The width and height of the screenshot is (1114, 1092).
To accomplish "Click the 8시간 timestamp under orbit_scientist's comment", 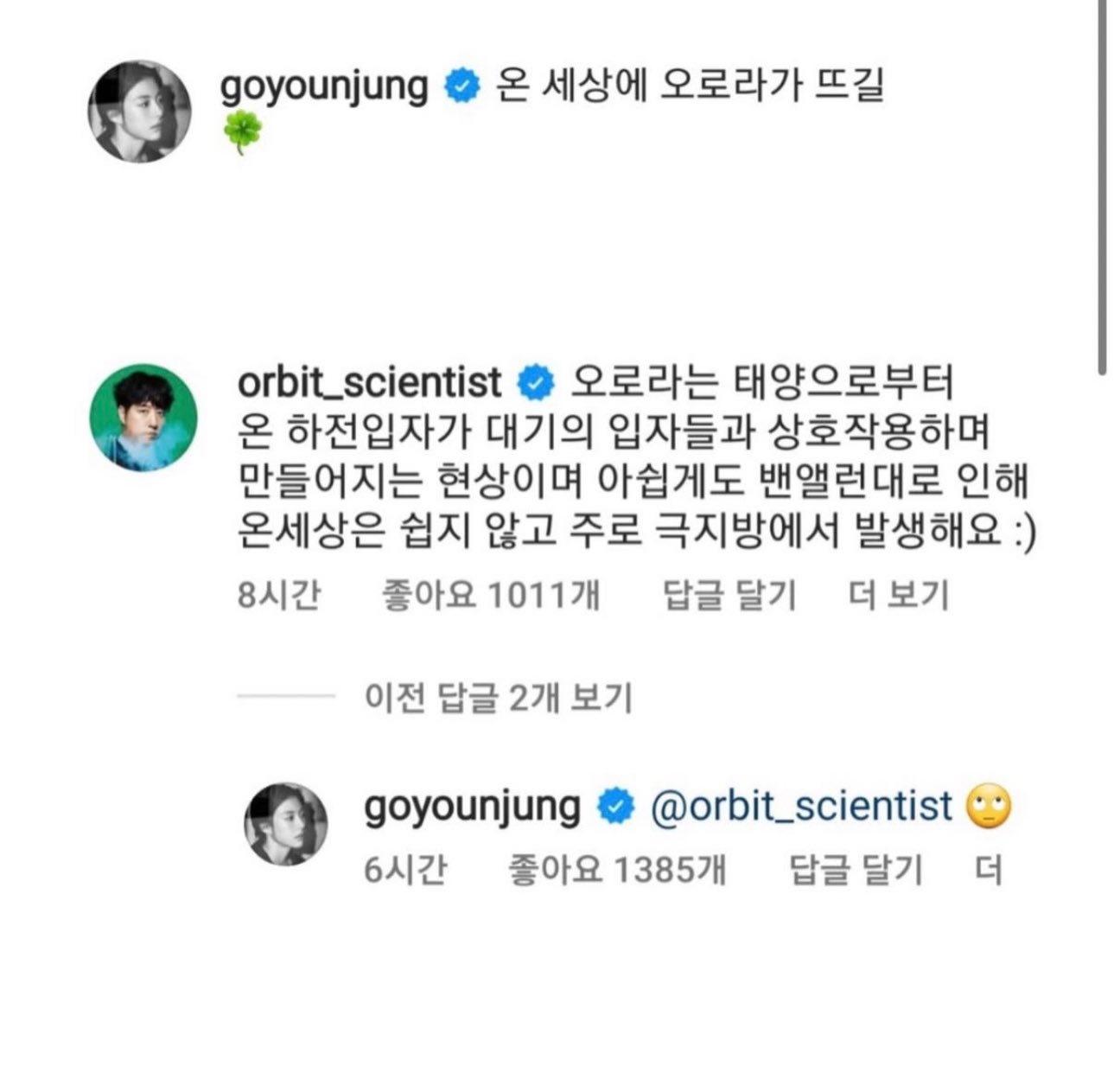I will [278, 595].
